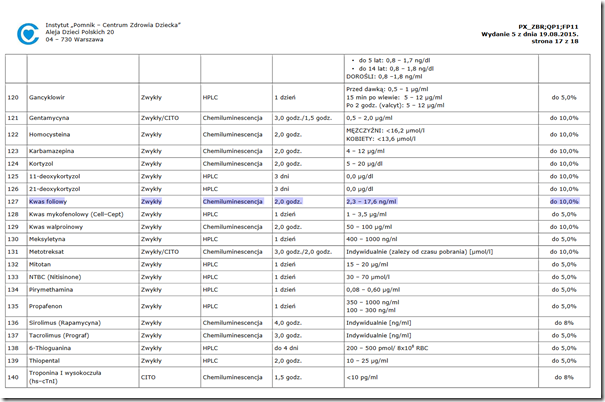Click the 'Gancyklowir' row name
605x402 pixels.
(47, 97)
